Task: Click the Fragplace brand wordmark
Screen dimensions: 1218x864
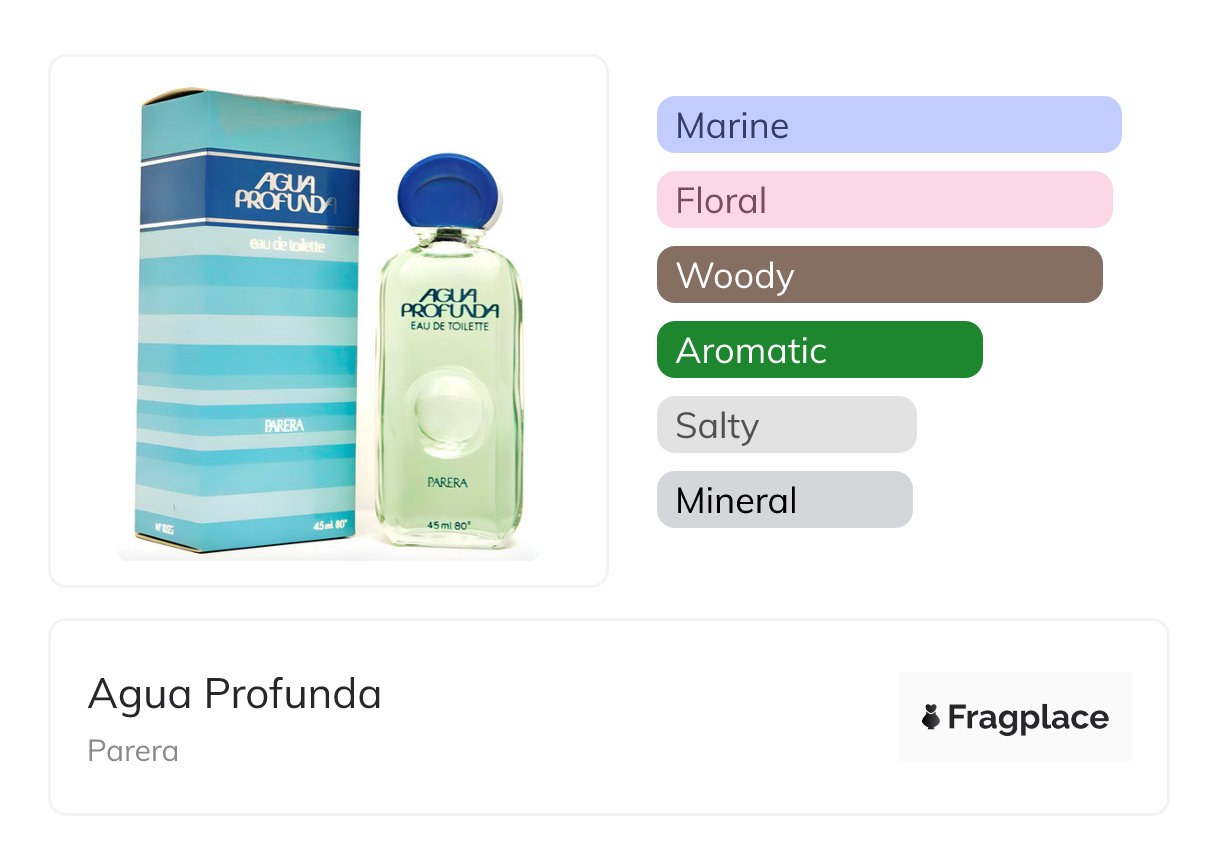Action: pos(1027,717)
